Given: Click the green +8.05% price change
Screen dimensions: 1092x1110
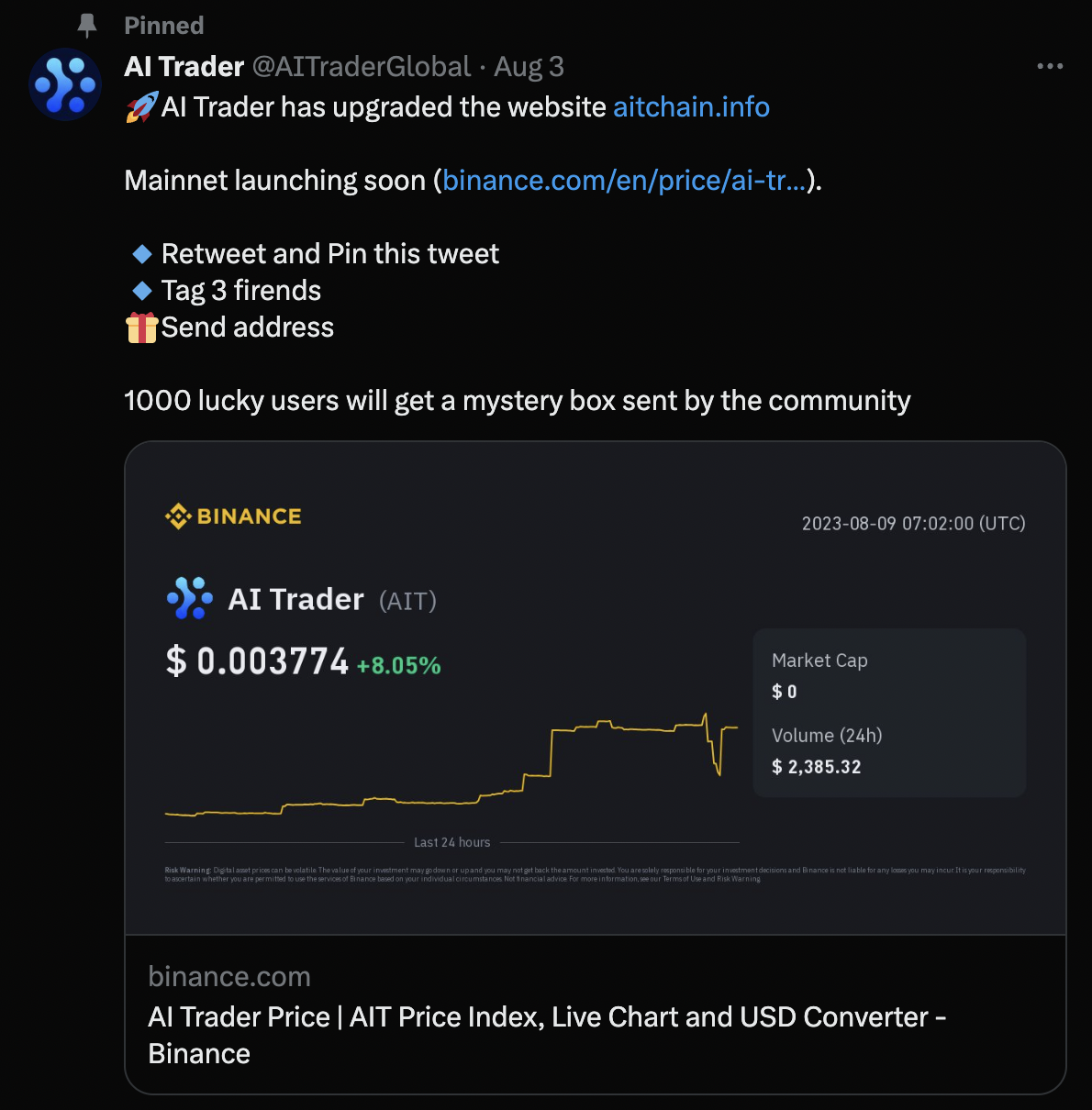Looking at the screenshot, I should pyautogui.click(x=398, y=666).
